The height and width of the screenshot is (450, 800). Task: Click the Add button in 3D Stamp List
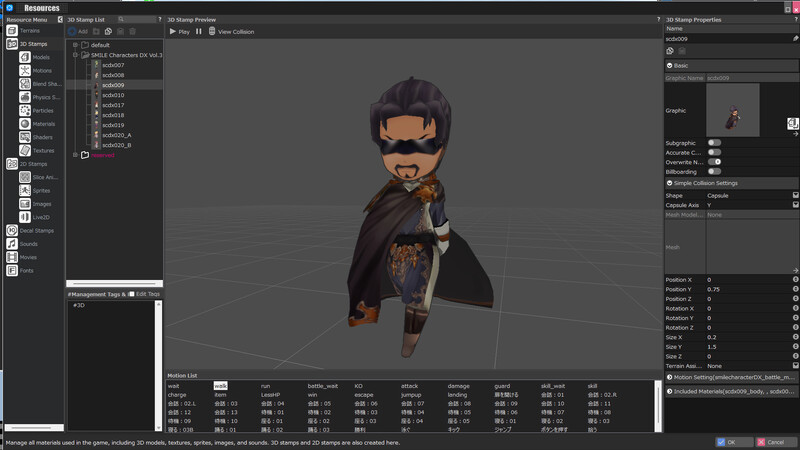point(78,31)
